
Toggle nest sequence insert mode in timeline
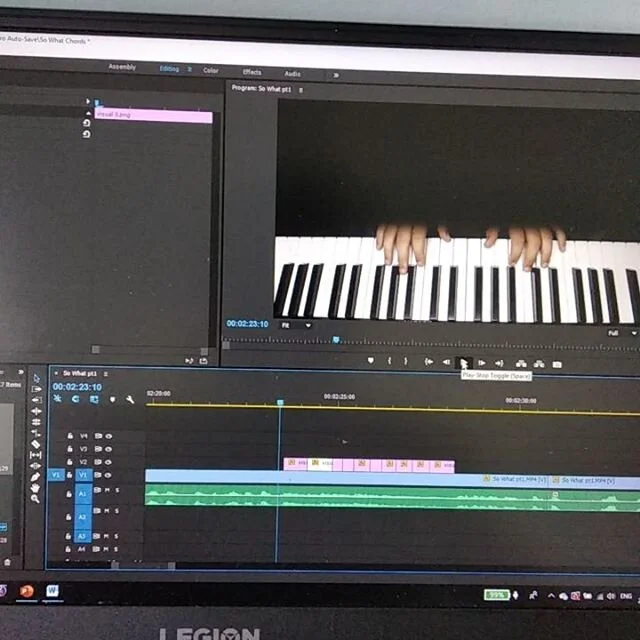[x=58, y=398]
